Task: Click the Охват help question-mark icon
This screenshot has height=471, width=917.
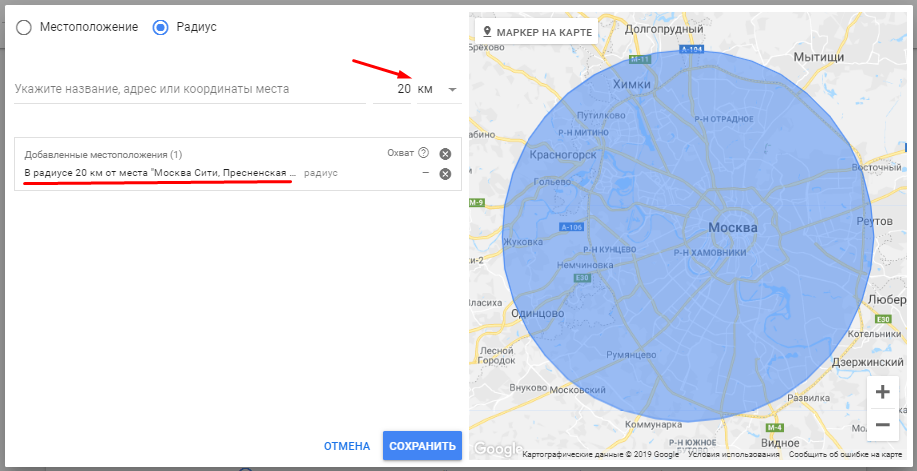Action: coord(423,153)
